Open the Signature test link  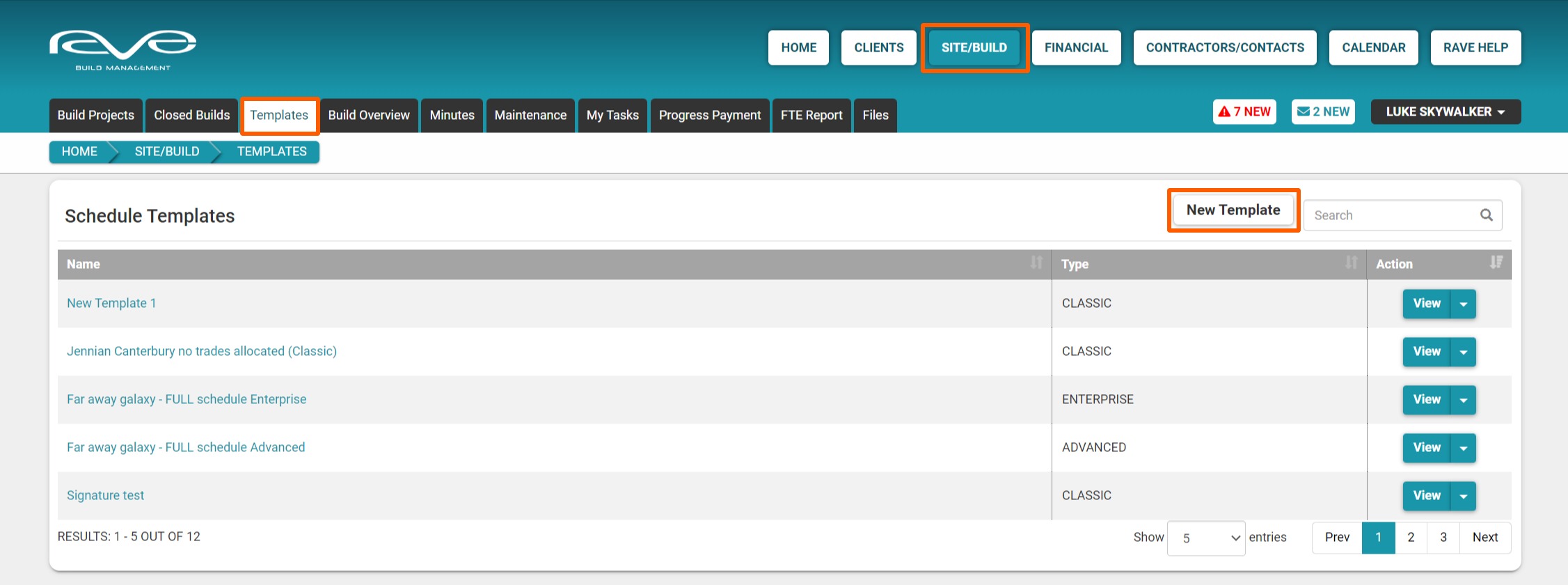[x=106, y=495]
